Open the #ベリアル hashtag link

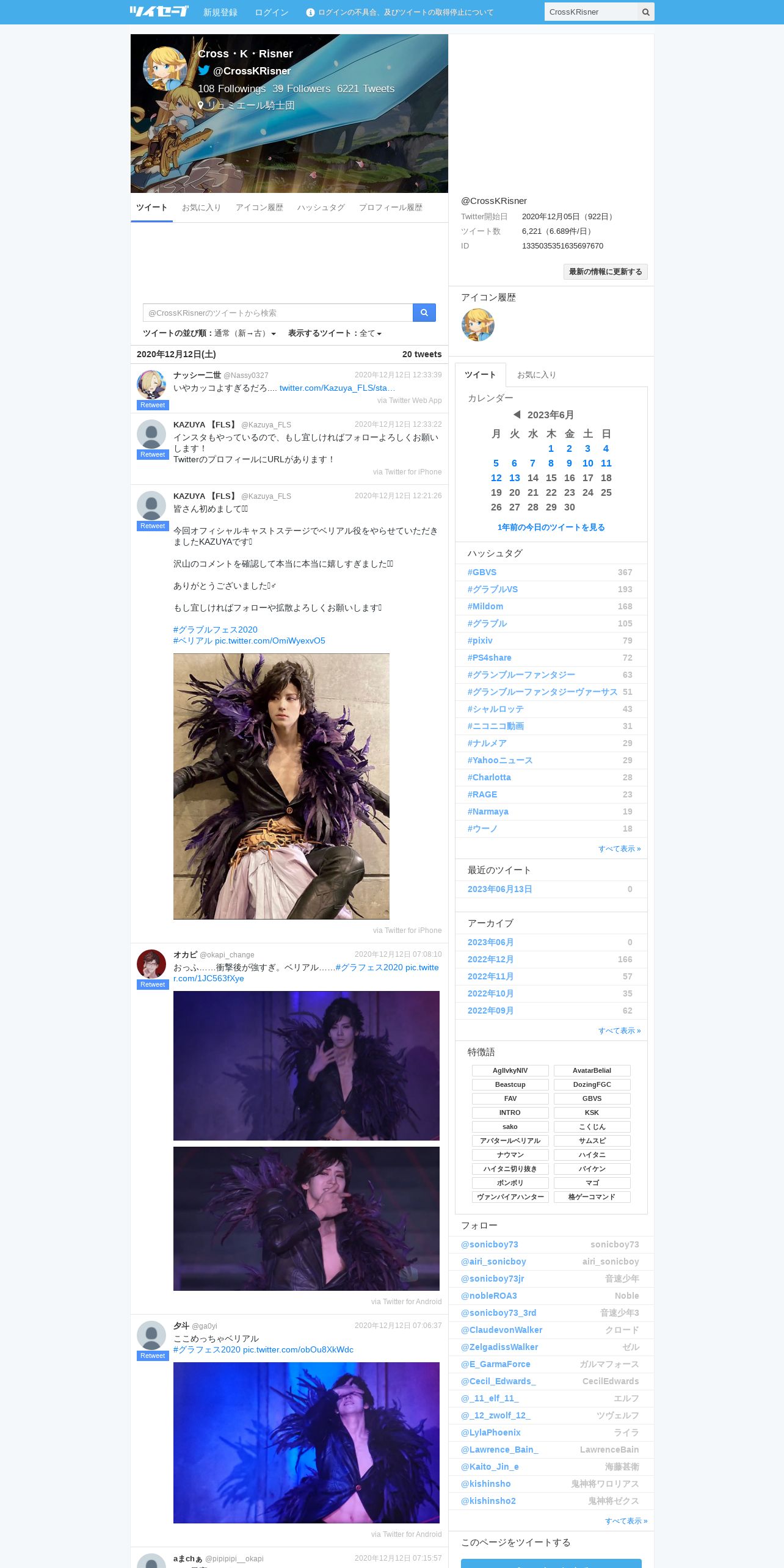193,641
